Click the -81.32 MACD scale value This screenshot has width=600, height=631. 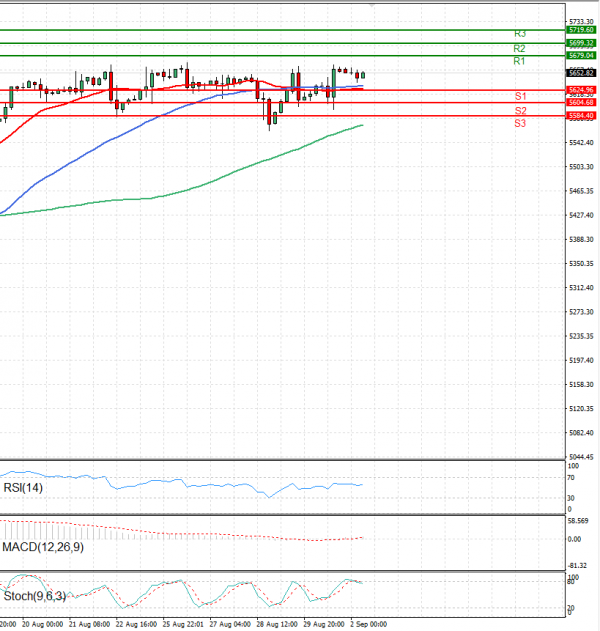tap(577, 566)
